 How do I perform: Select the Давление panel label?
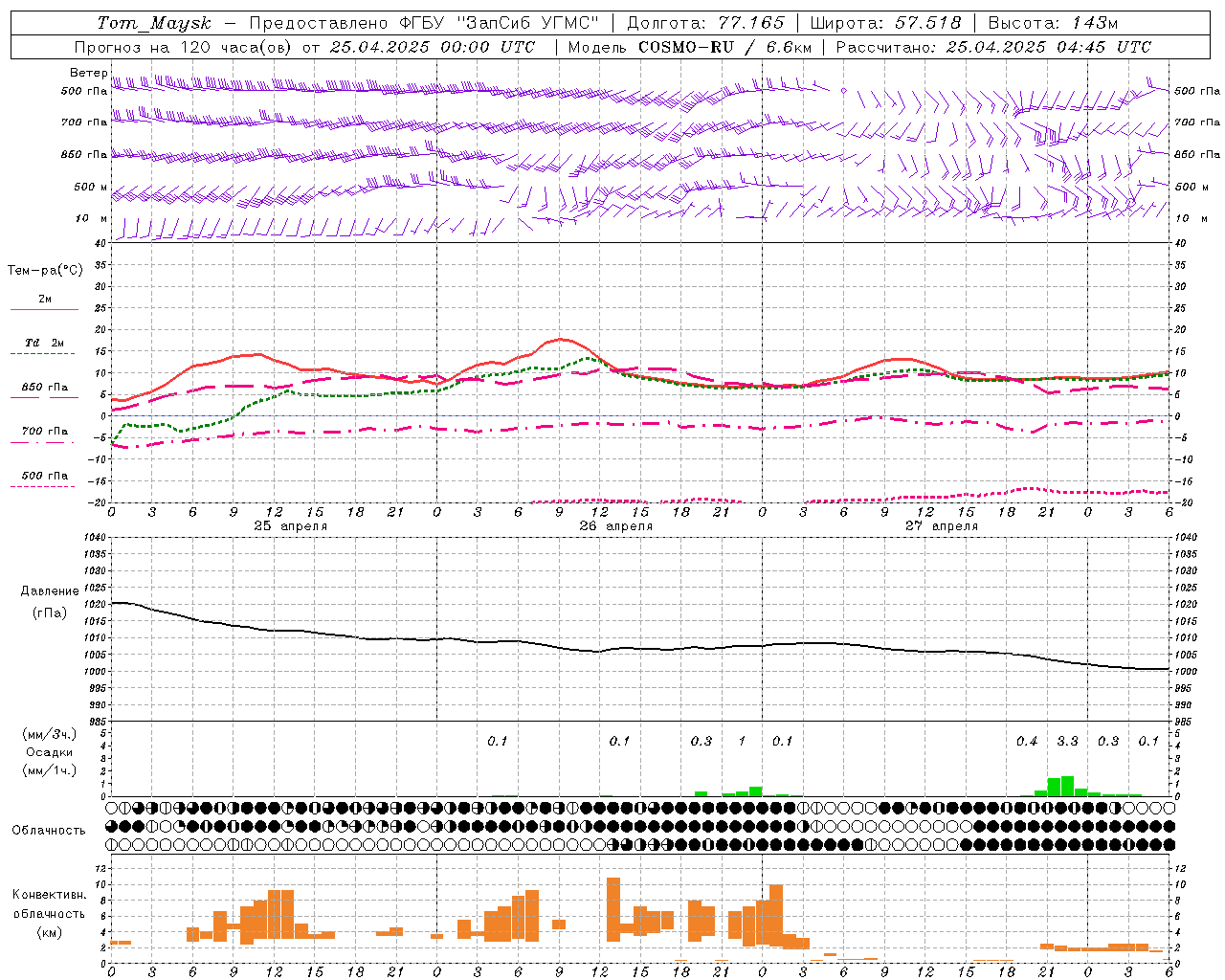50,591
